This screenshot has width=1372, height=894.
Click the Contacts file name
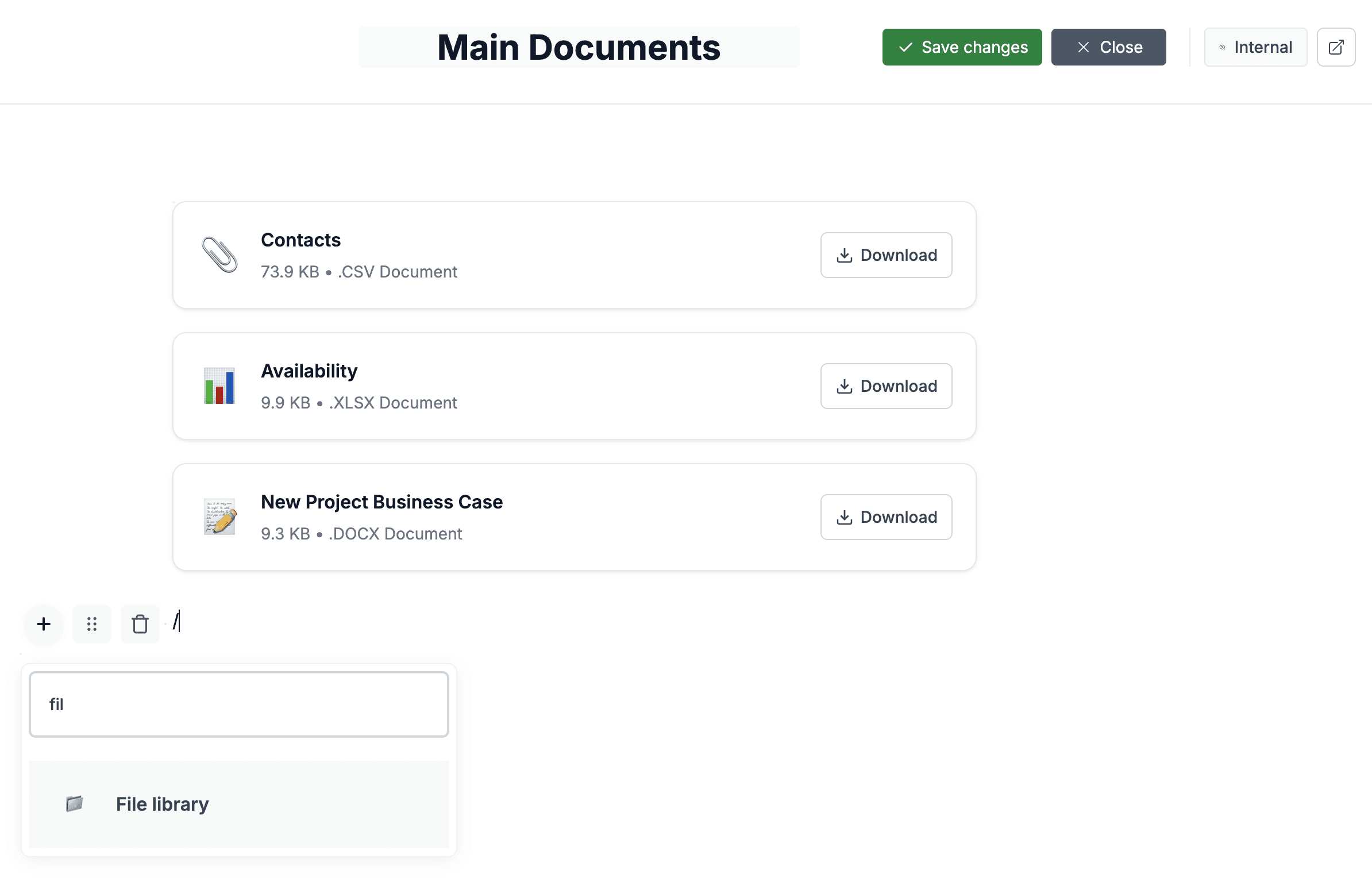(300, 240)
